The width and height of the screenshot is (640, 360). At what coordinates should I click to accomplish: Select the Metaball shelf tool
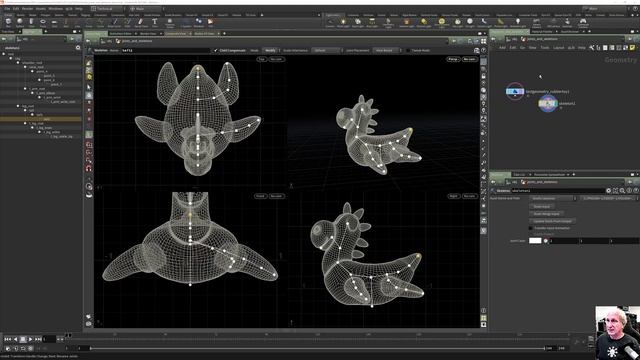(x=199, y=22)
